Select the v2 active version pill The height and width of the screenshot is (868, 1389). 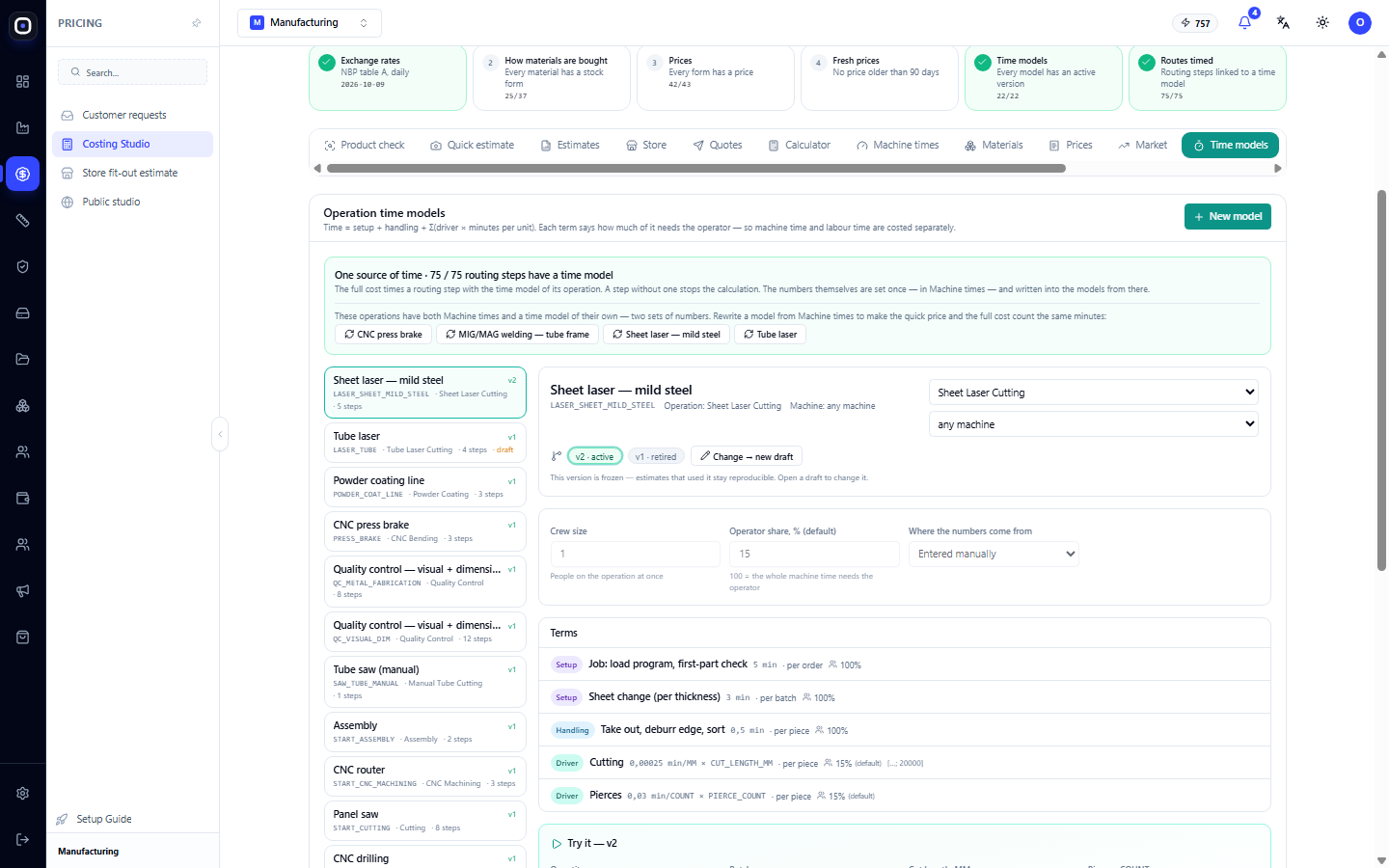(594, 456)
